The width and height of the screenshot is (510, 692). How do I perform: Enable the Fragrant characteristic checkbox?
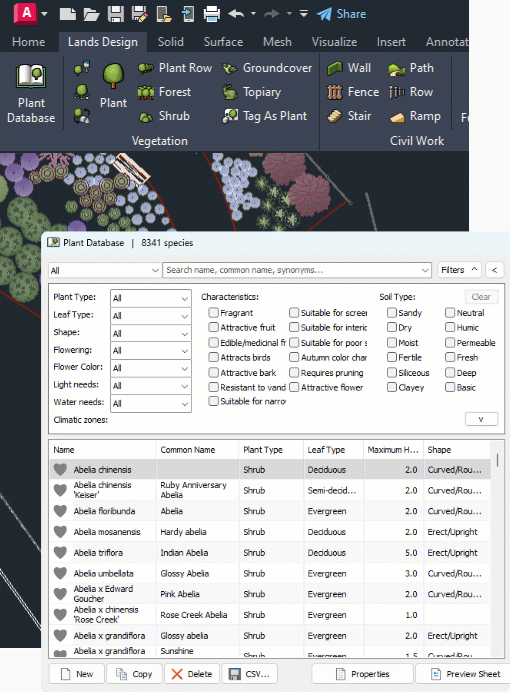tap(214, 312)
